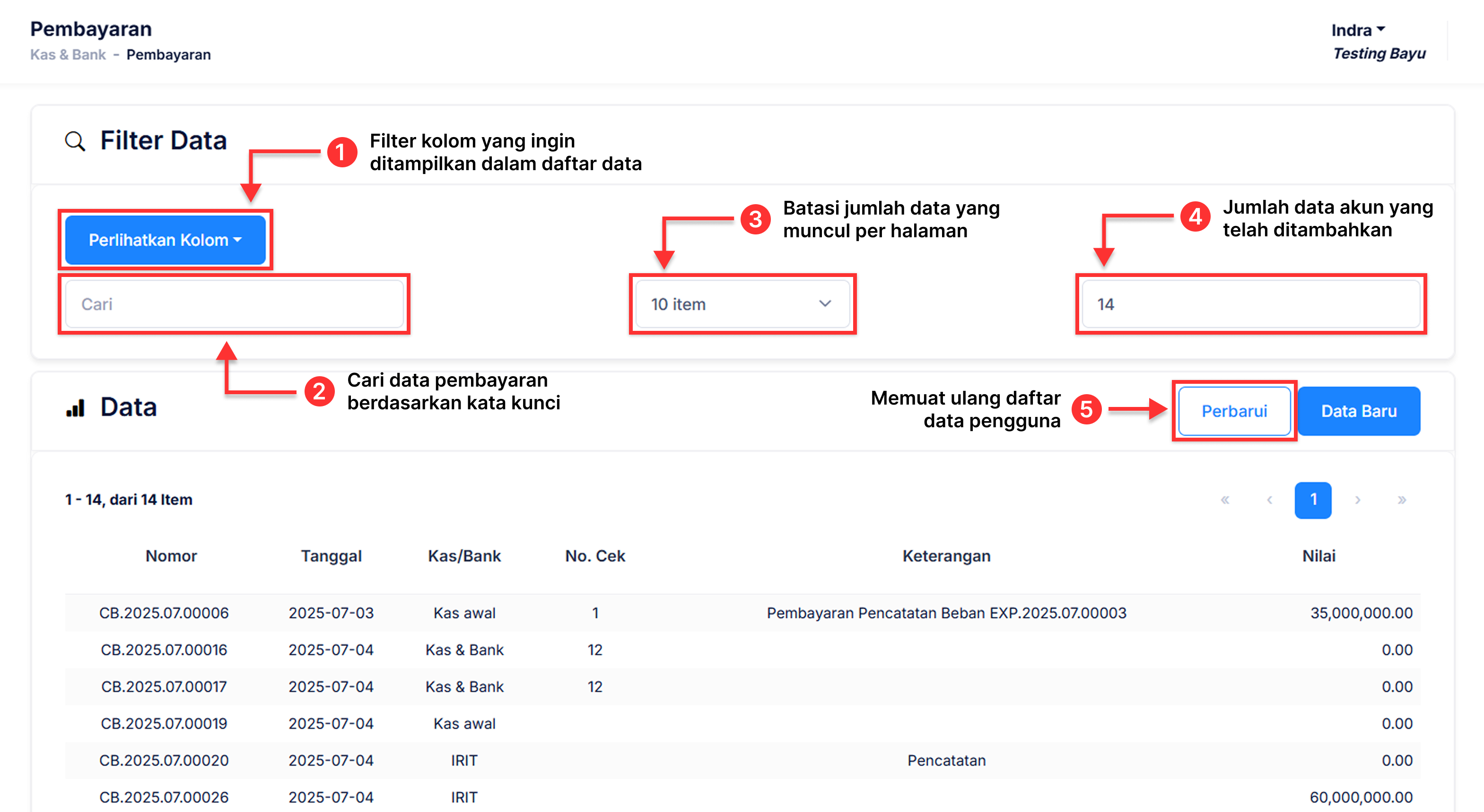Click the Kas & Bank breadcrumb
The height and width of the screenshot is (812, 1484).
click(x=68, y=55)
